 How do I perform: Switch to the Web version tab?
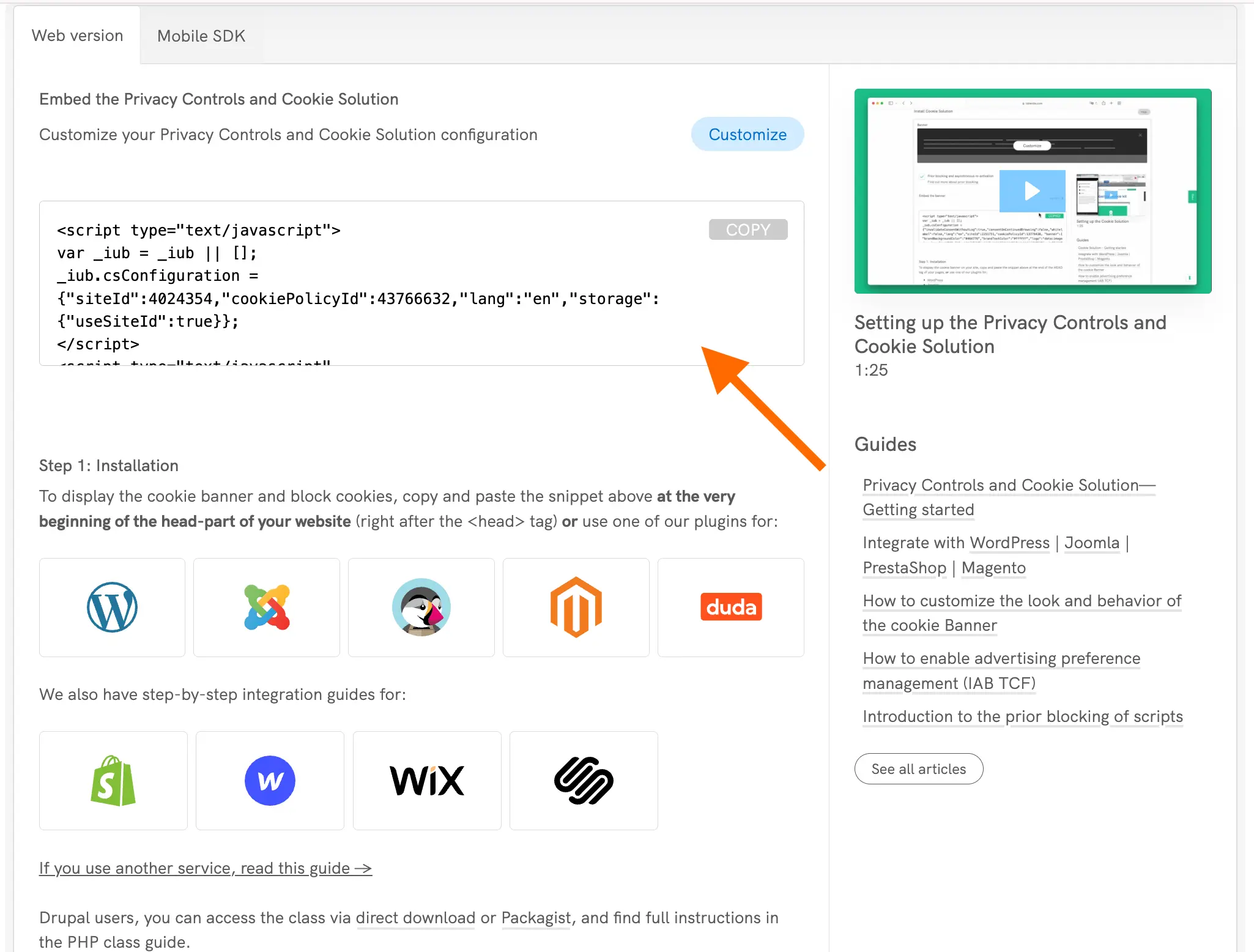pyautogui.click(x=78, y=35)
